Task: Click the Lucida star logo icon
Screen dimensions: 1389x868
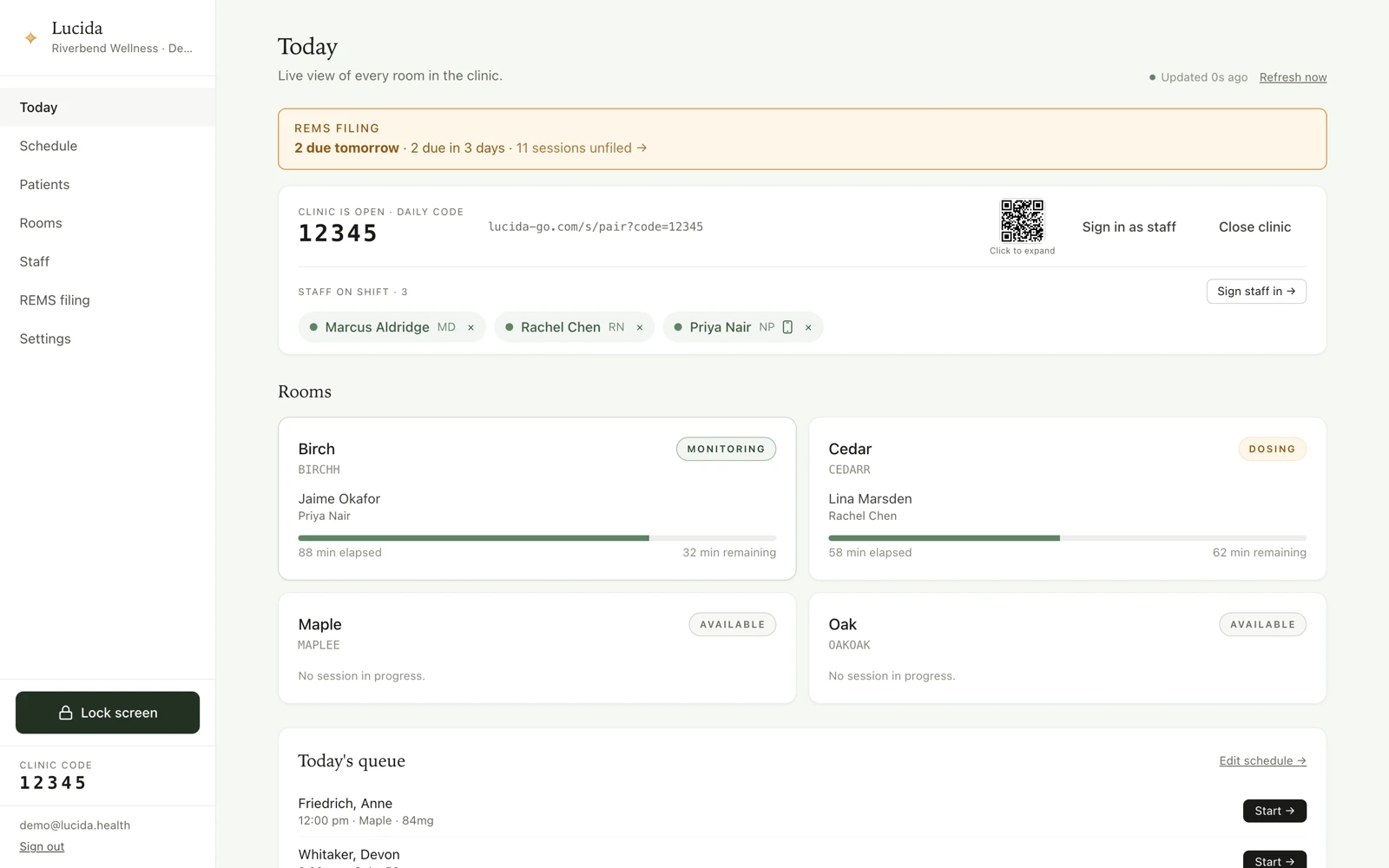Action: 30,37
